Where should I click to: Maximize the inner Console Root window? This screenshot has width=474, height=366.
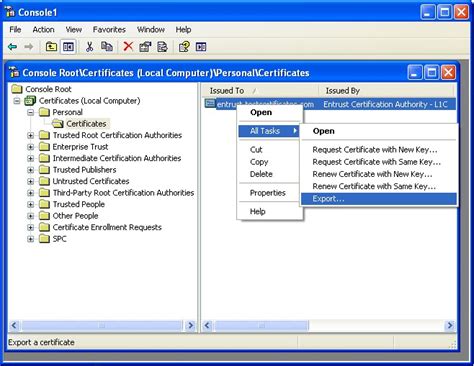pyautogui.click(x=432, y=72)
